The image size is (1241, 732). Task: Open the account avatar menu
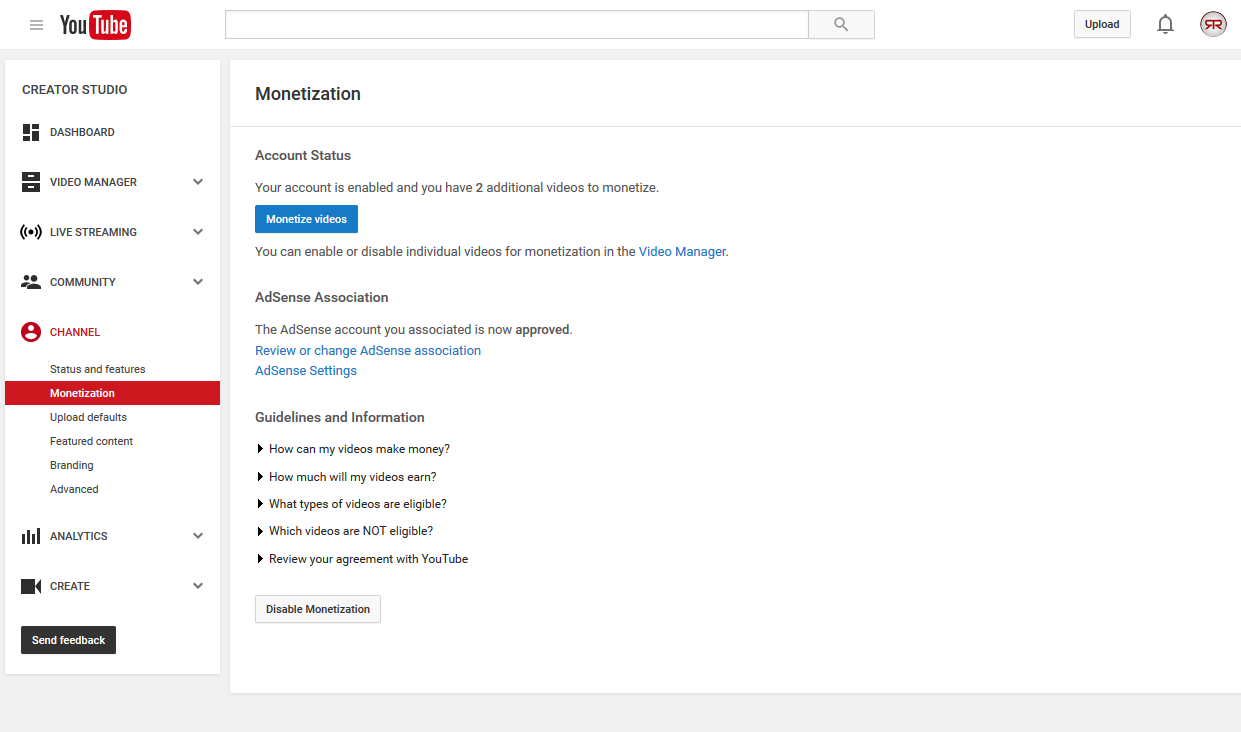click(1213, 24)
